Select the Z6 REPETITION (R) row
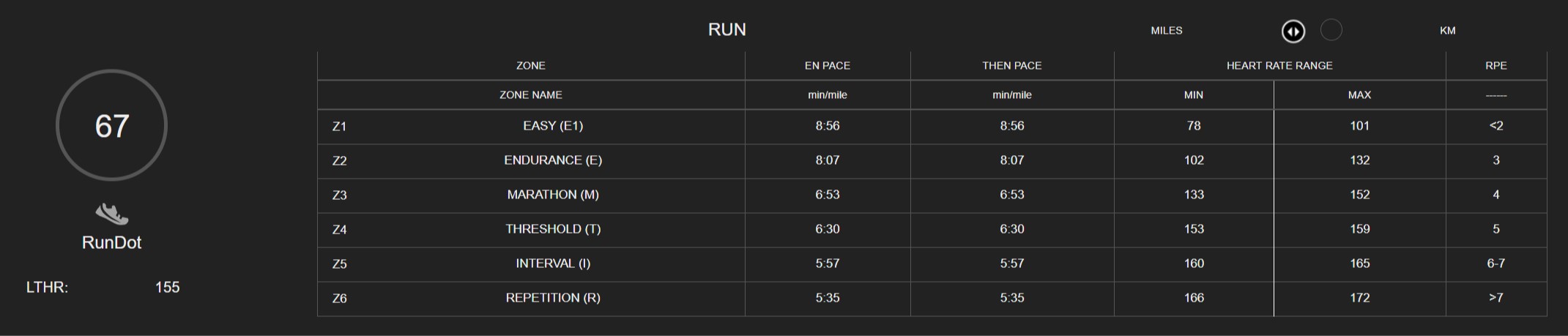Viewport: 1568px width, 336px height. tap(932, 299)
